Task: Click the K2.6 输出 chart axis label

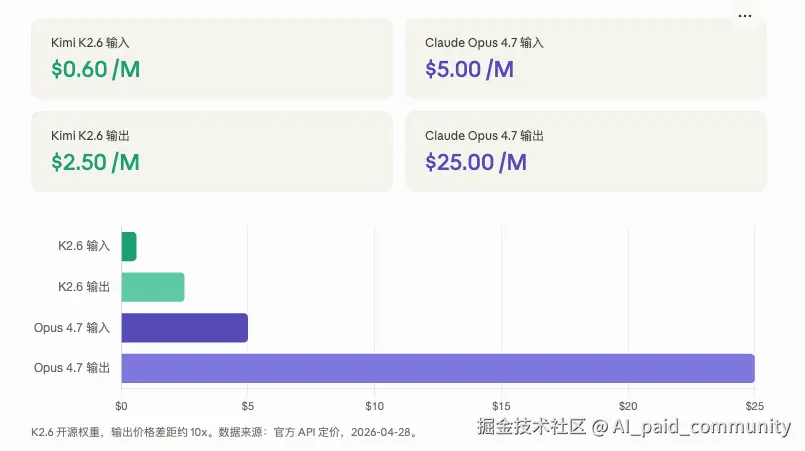Action: [x=84, y=287]
